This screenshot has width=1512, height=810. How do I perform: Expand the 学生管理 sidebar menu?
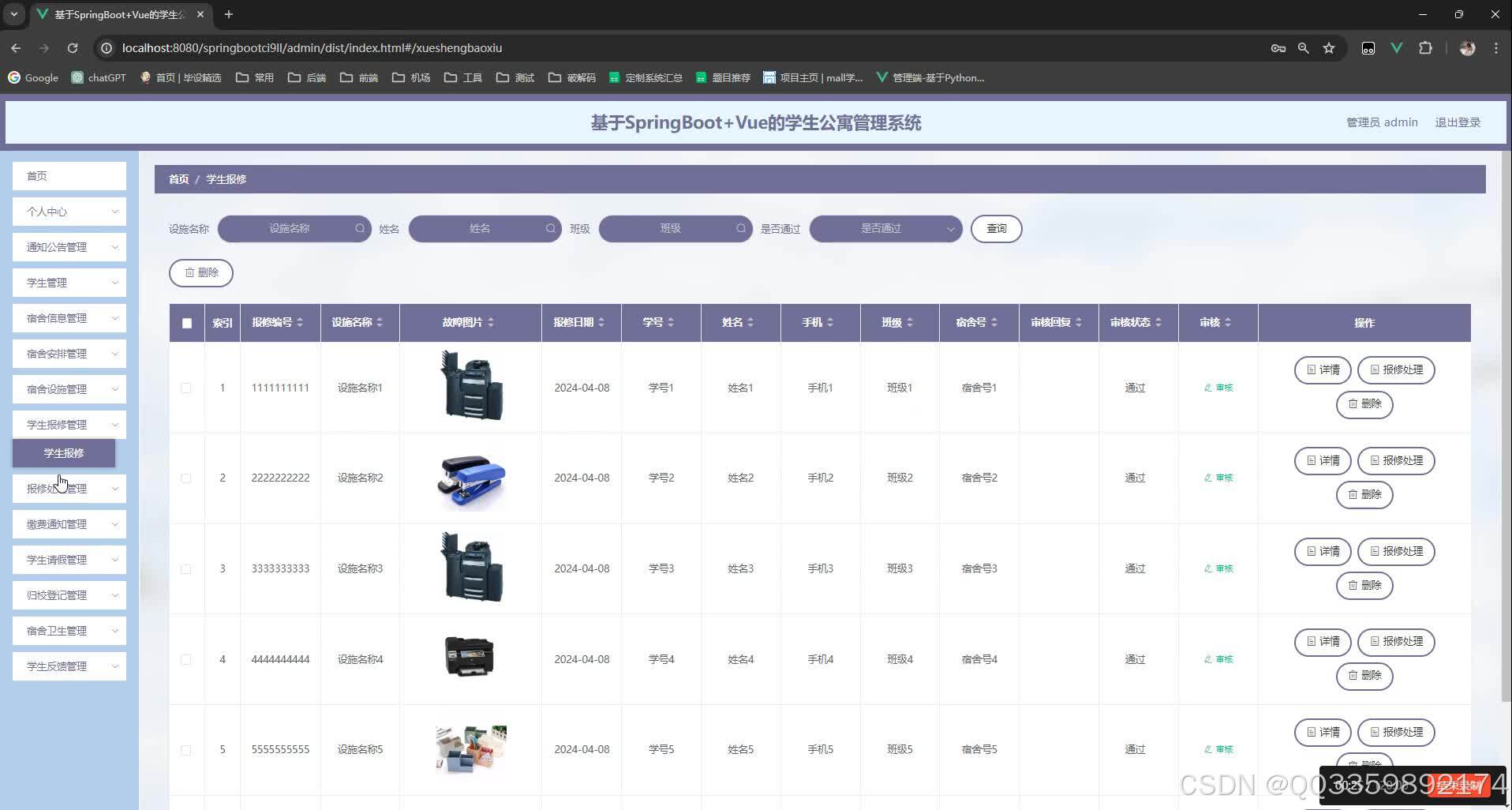(x=69, y=283)
